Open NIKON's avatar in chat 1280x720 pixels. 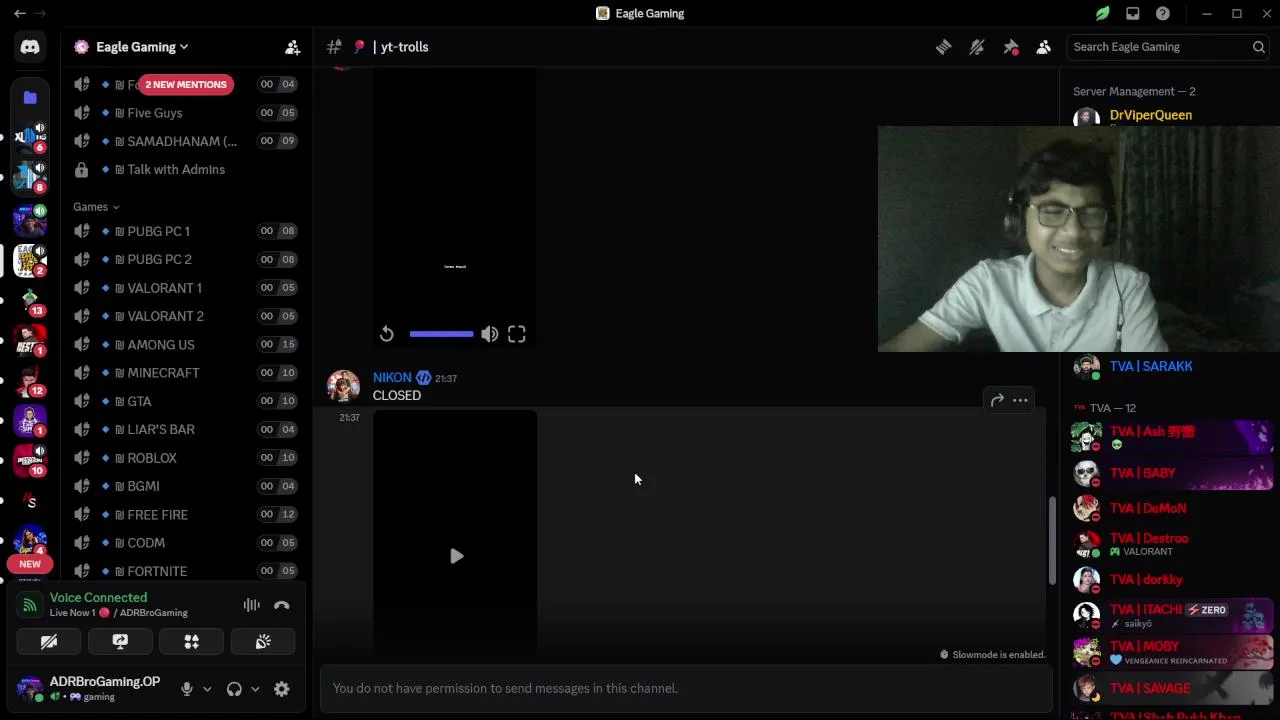click(343, 386)
